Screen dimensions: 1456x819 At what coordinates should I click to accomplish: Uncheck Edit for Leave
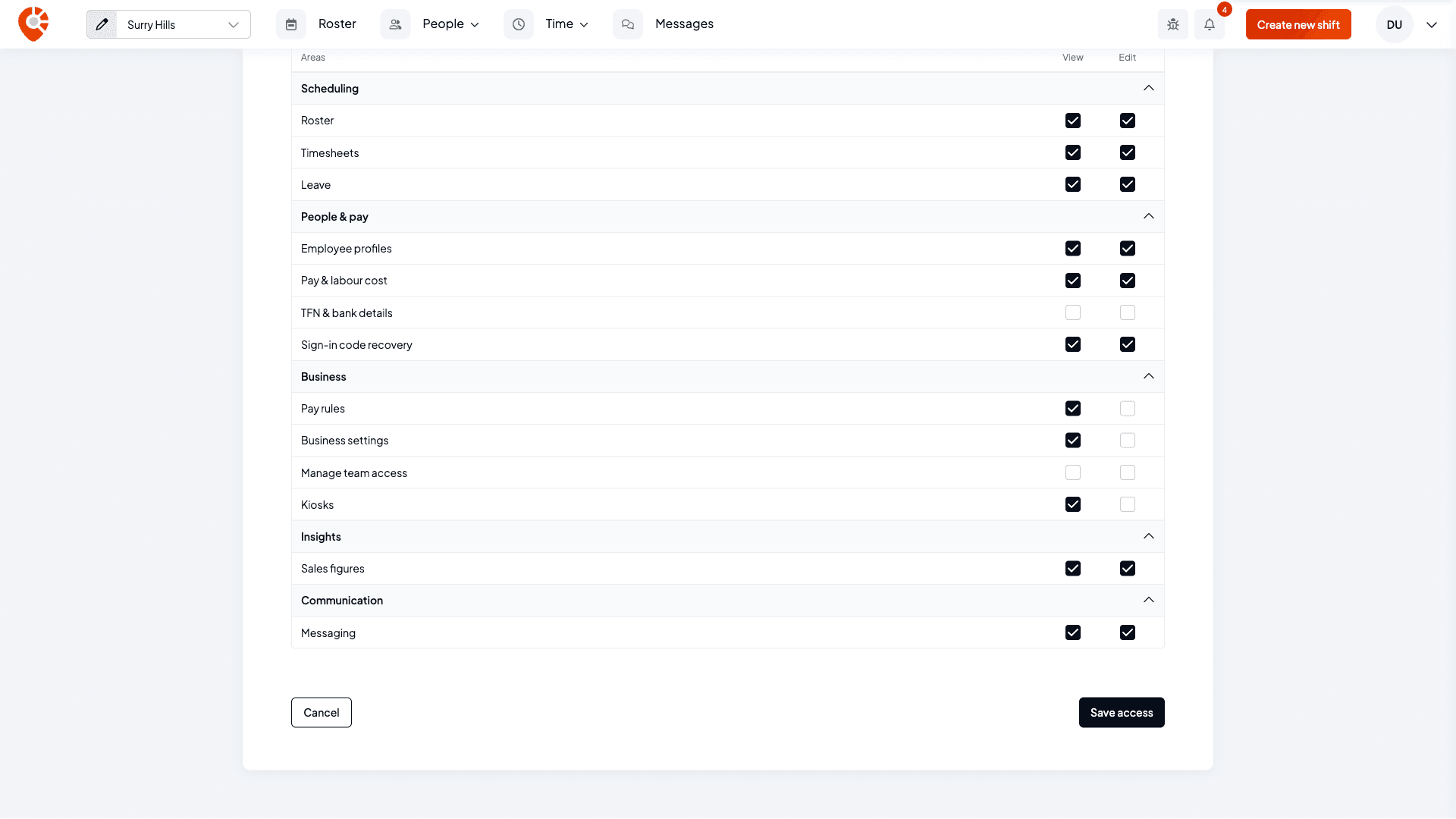1128,184
